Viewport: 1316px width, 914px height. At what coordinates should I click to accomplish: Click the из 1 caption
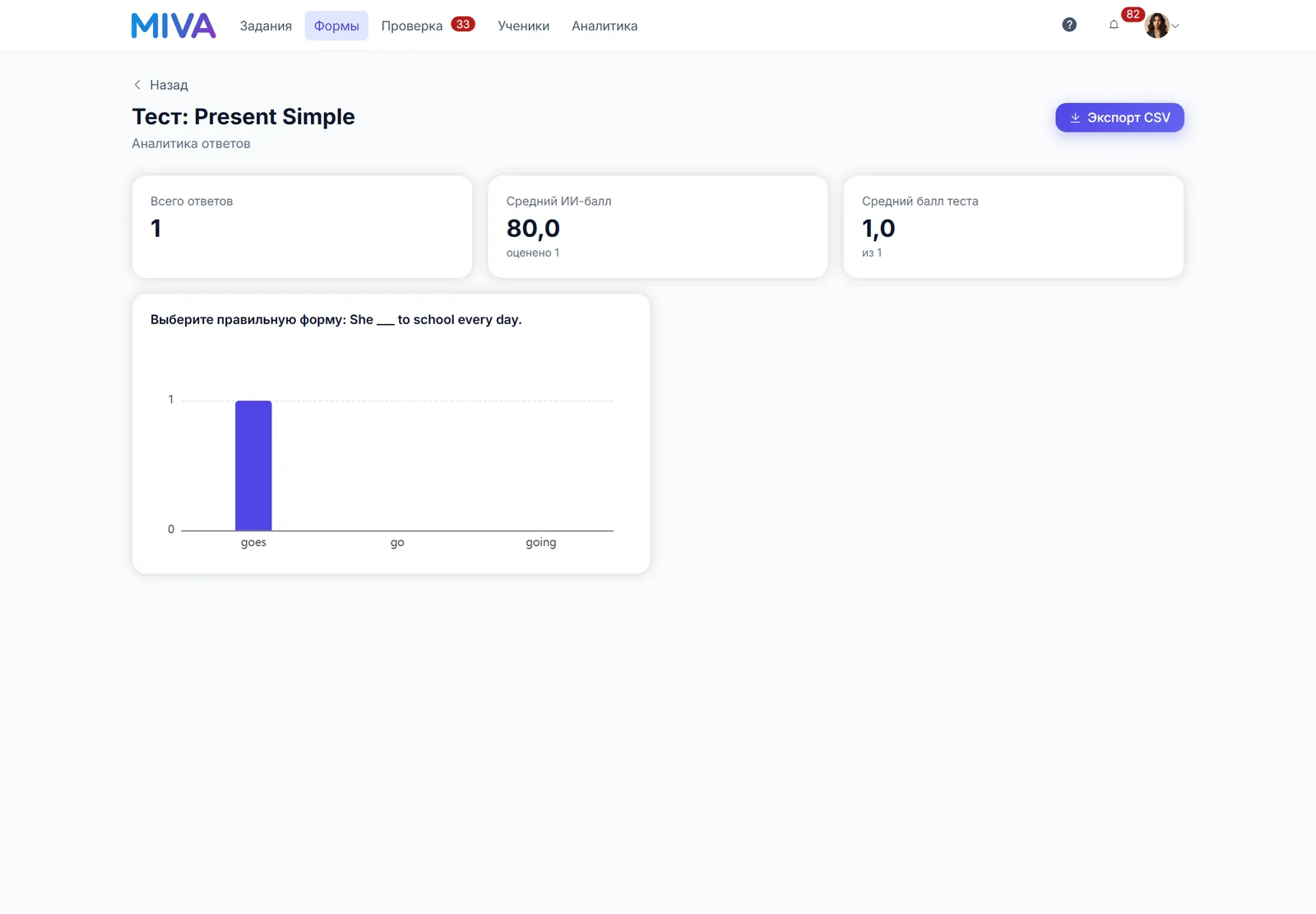pyautogui.click(x=872, y=253)
